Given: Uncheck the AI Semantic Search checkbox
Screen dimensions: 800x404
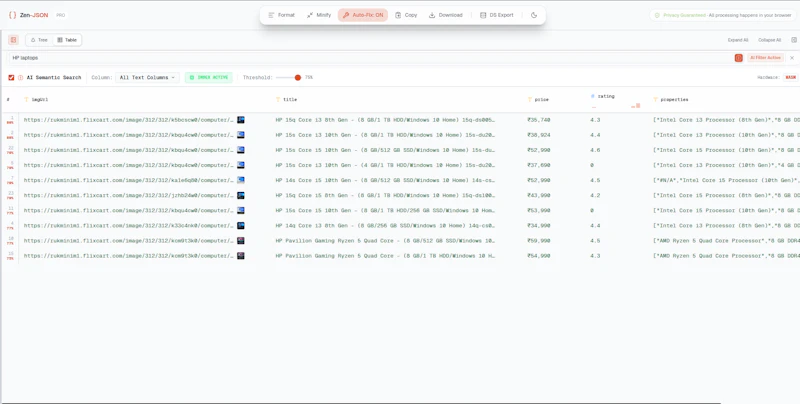Looking at the screenshot, I should 11,78.
